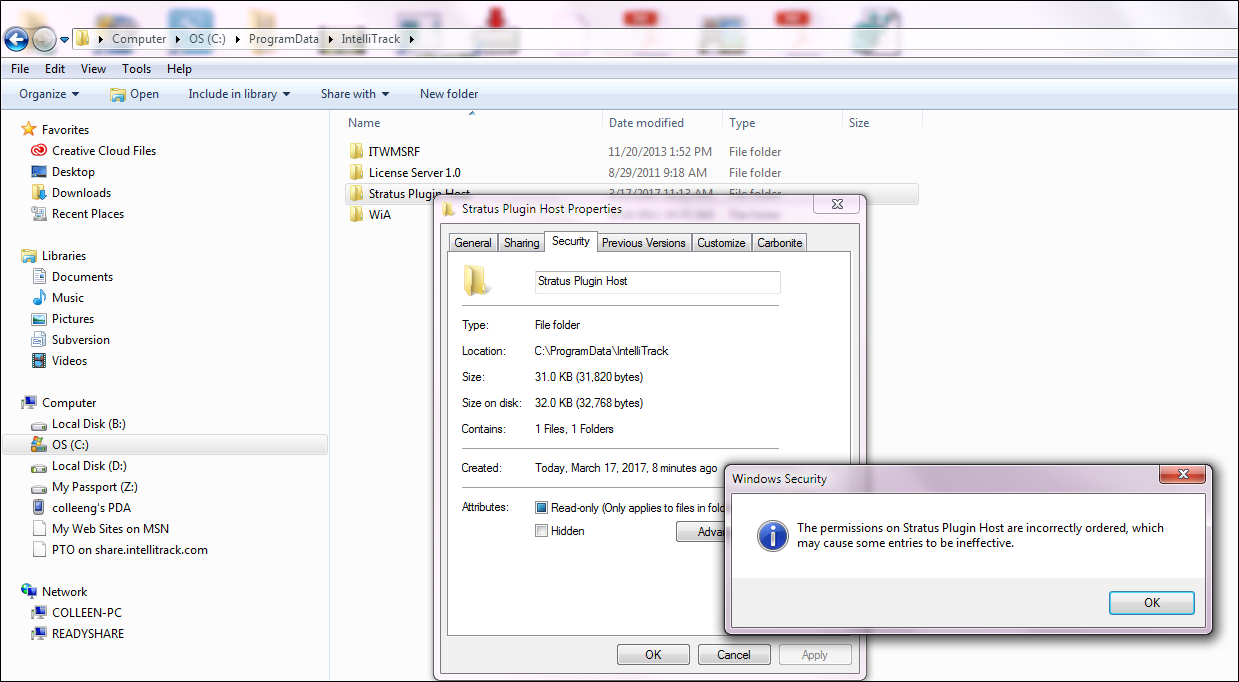Image resolution: width=1239 pixels, height=682 pixels.
Task: Click the Security tab in Properties
Action: [571, 241]
